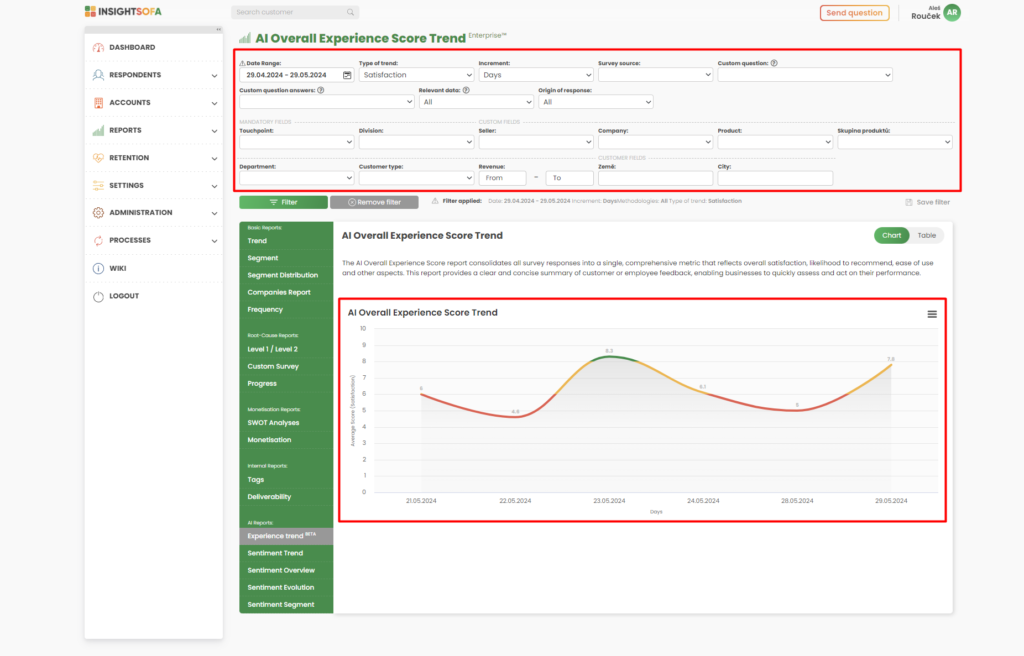Click the Administration gear icon

98,213
